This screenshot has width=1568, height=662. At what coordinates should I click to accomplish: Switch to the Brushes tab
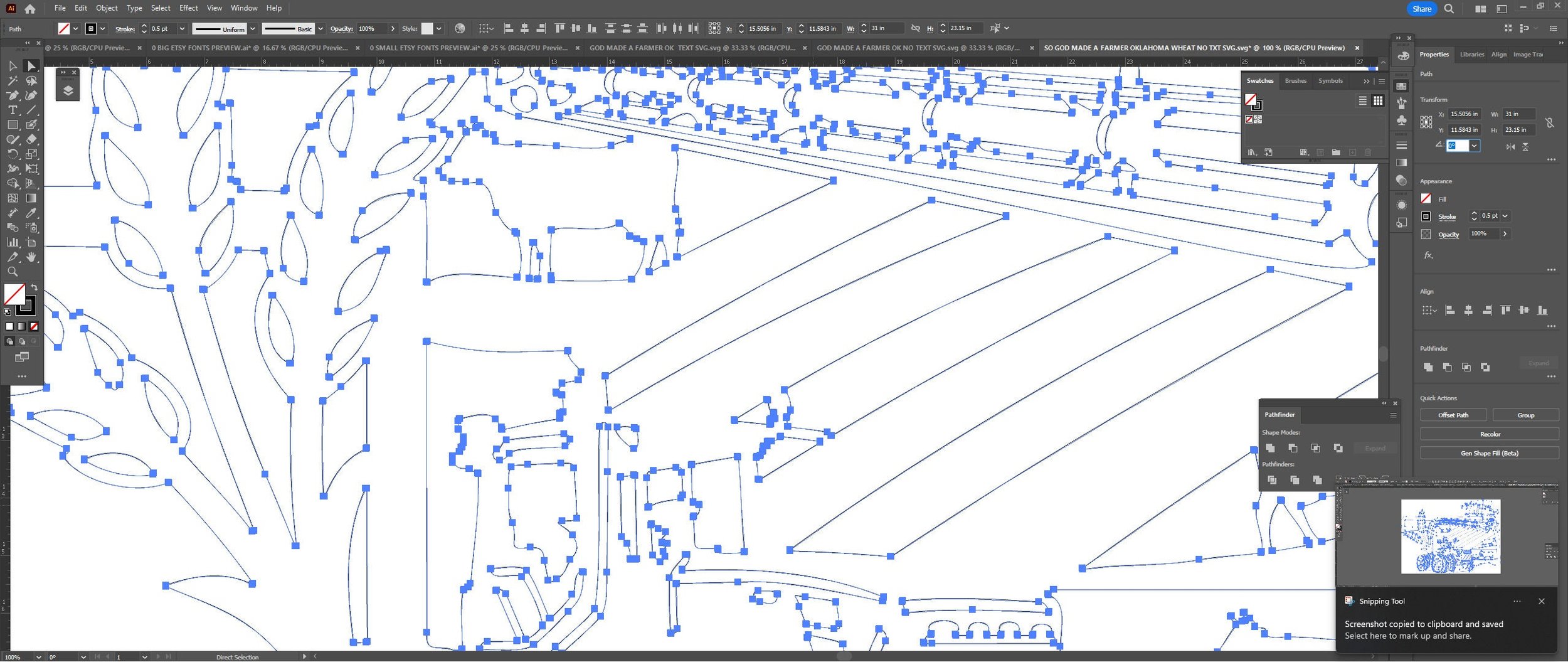click(1295, 81)
